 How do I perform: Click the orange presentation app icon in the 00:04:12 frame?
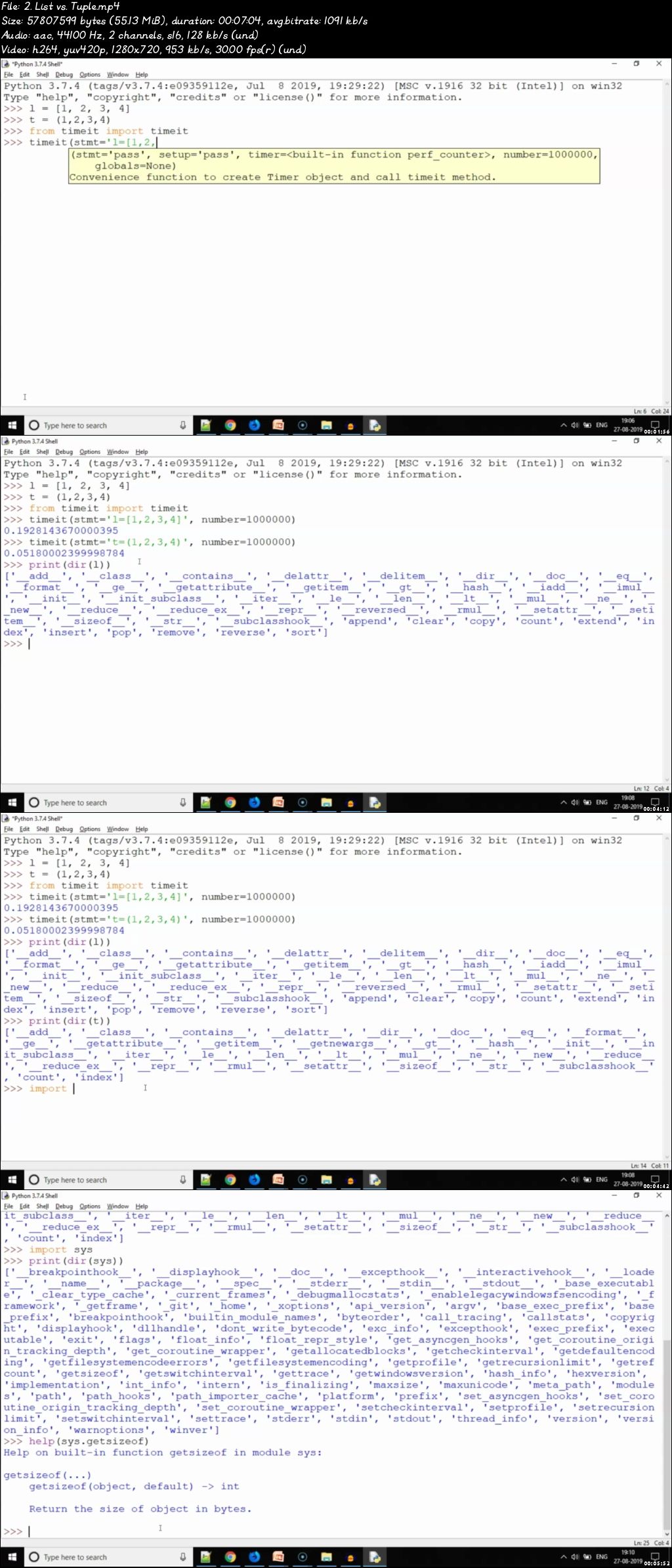coord(278,802)
